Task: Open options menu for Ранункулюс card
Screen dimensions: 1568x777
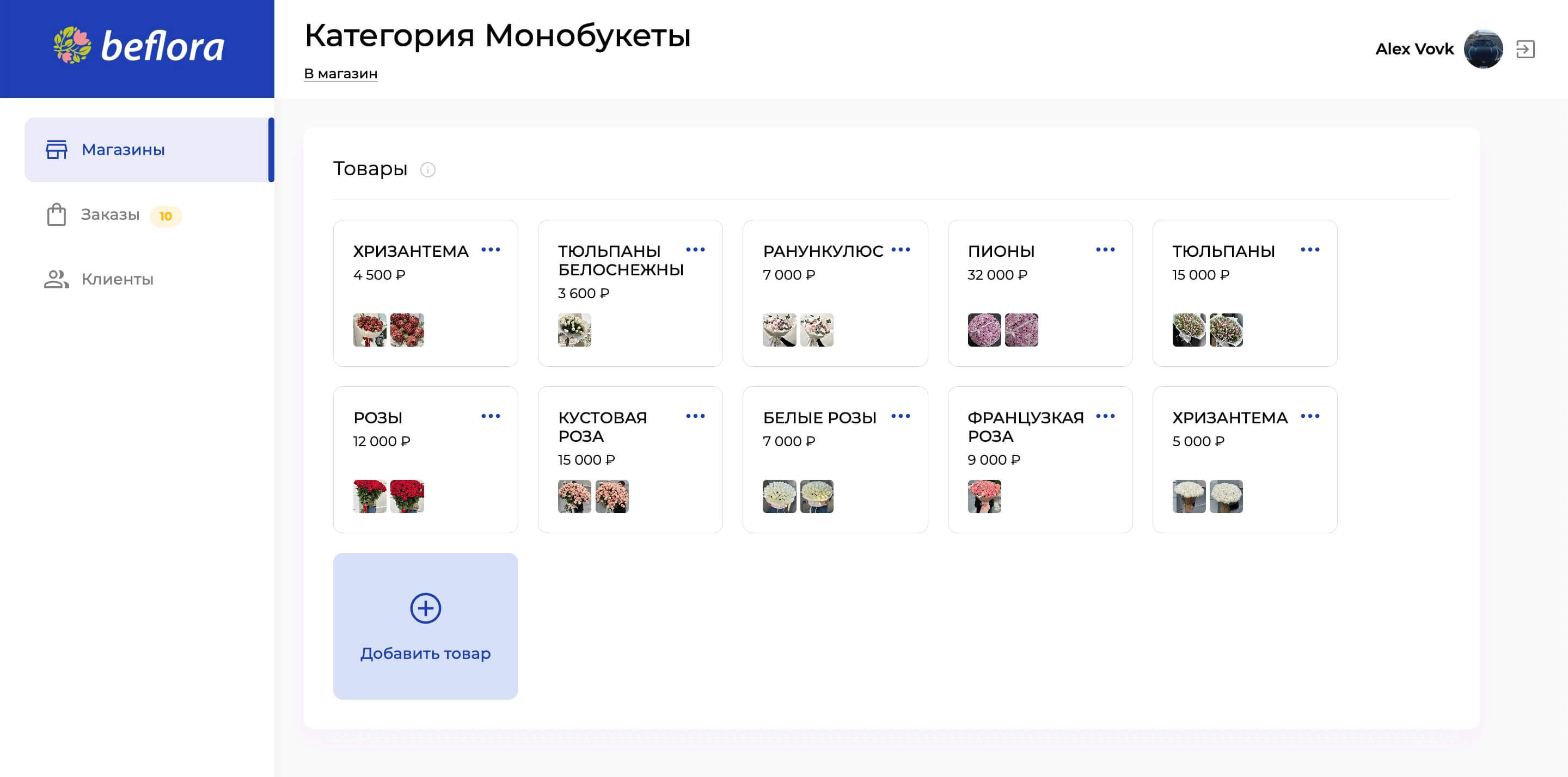Action: 901,249
